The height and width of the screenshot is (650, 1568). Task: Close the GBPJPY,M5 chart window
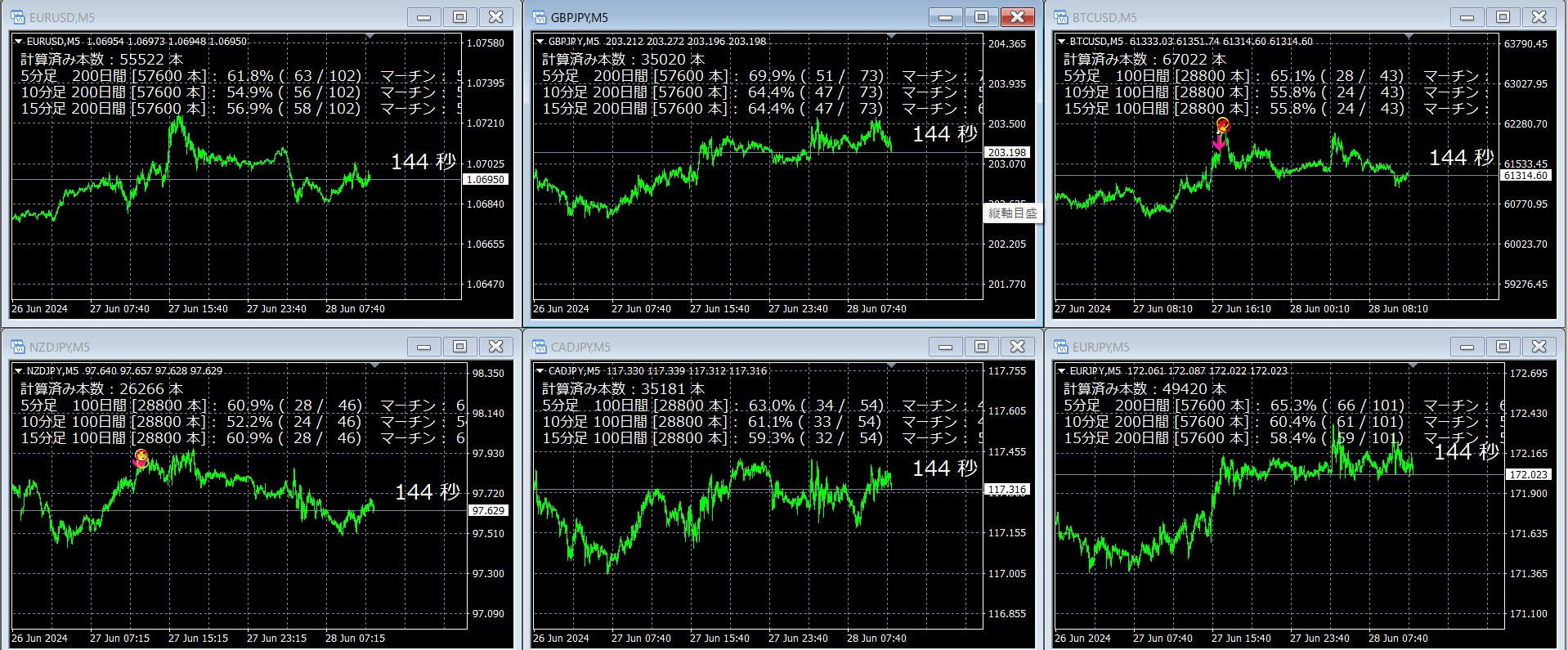1017,17
